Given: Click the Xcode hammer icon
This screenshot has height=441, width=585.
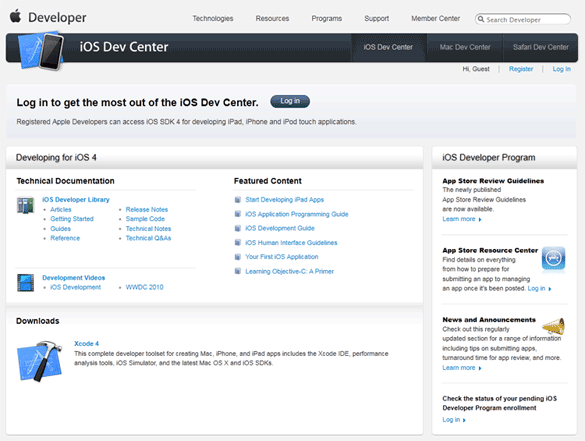Looking at the screenshot, I should 39,360.
